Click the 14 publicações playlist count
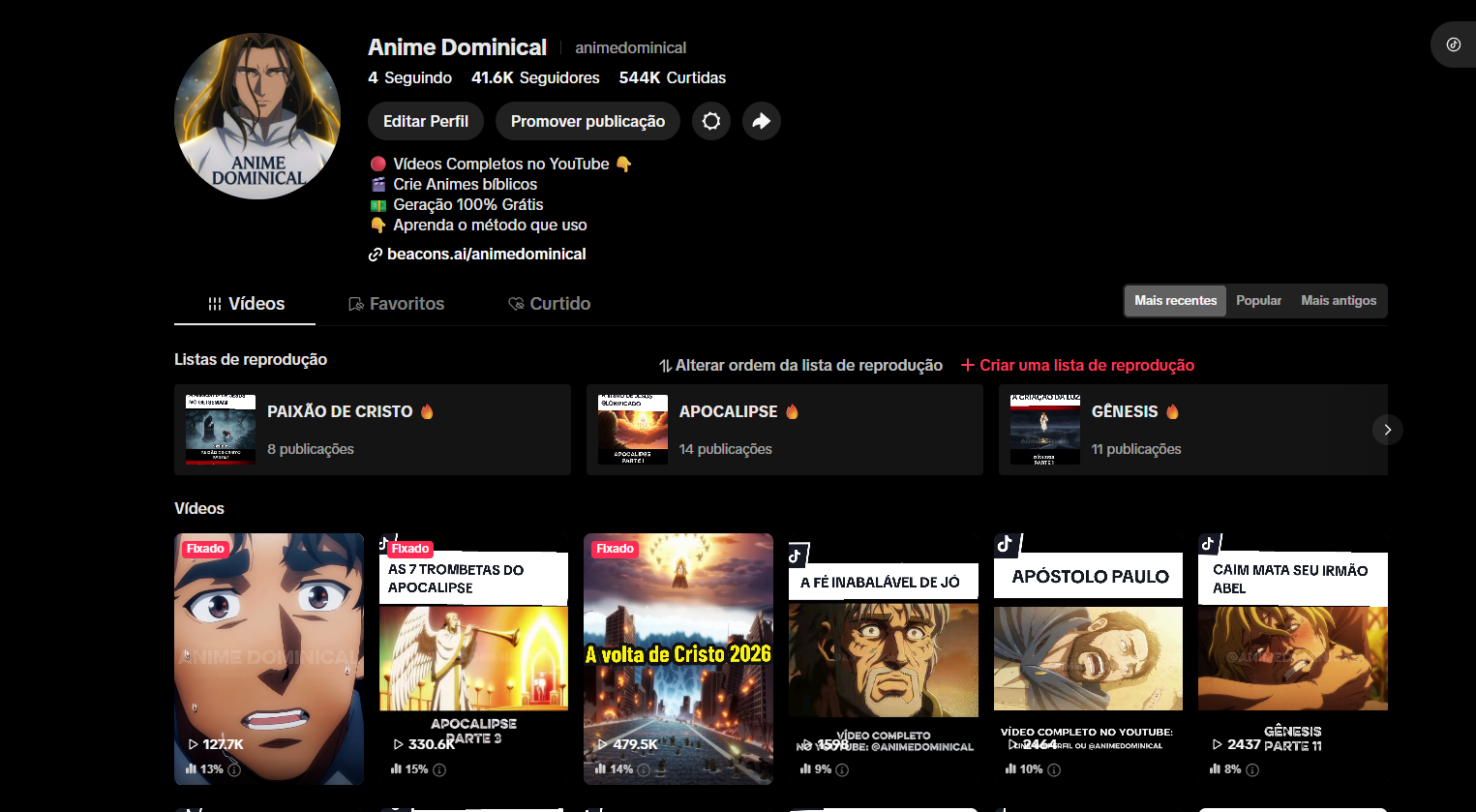The image size is (1476, 812). click(726, 449)
